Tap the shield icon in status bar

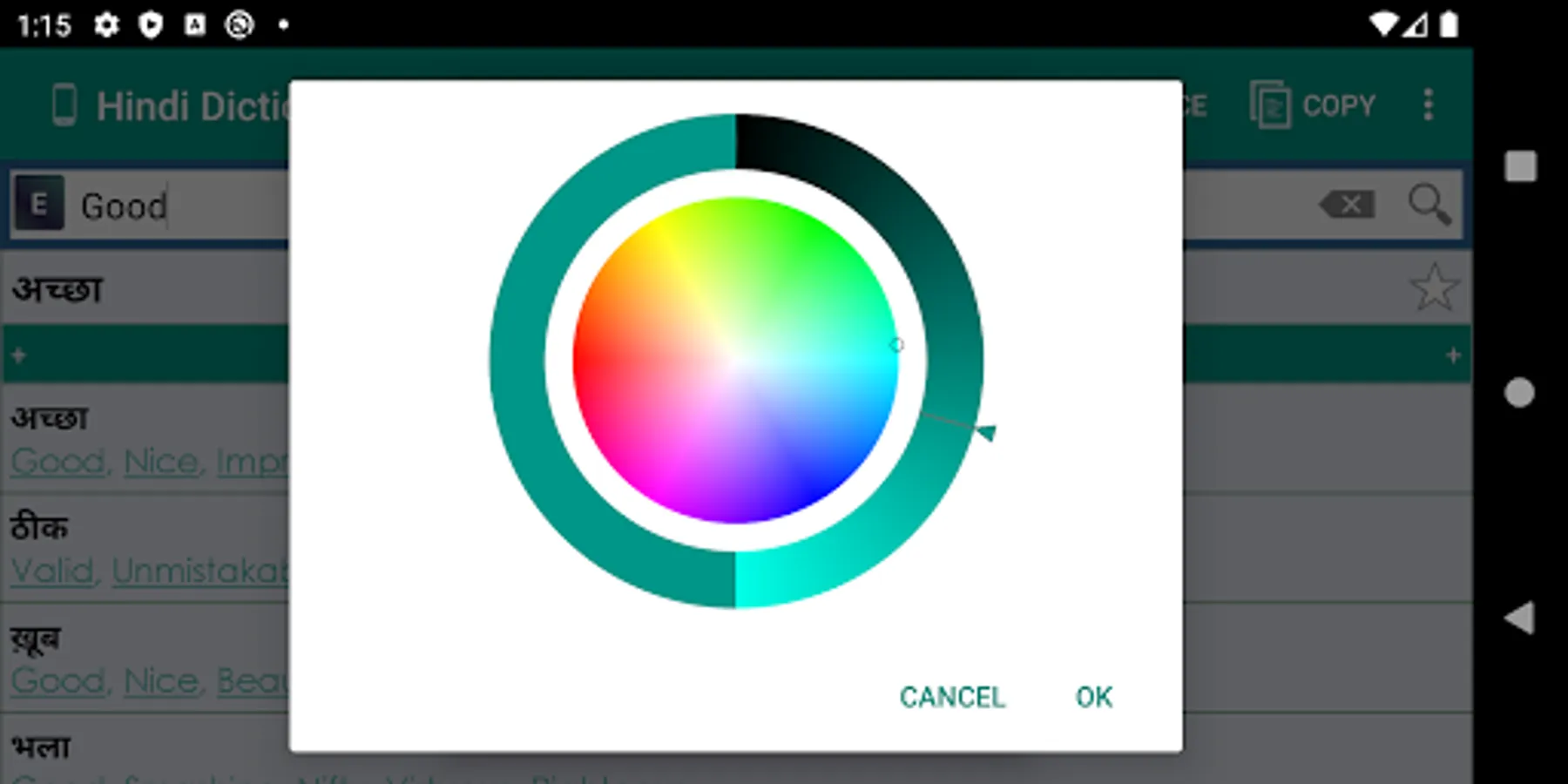click(x=151, y=25)
